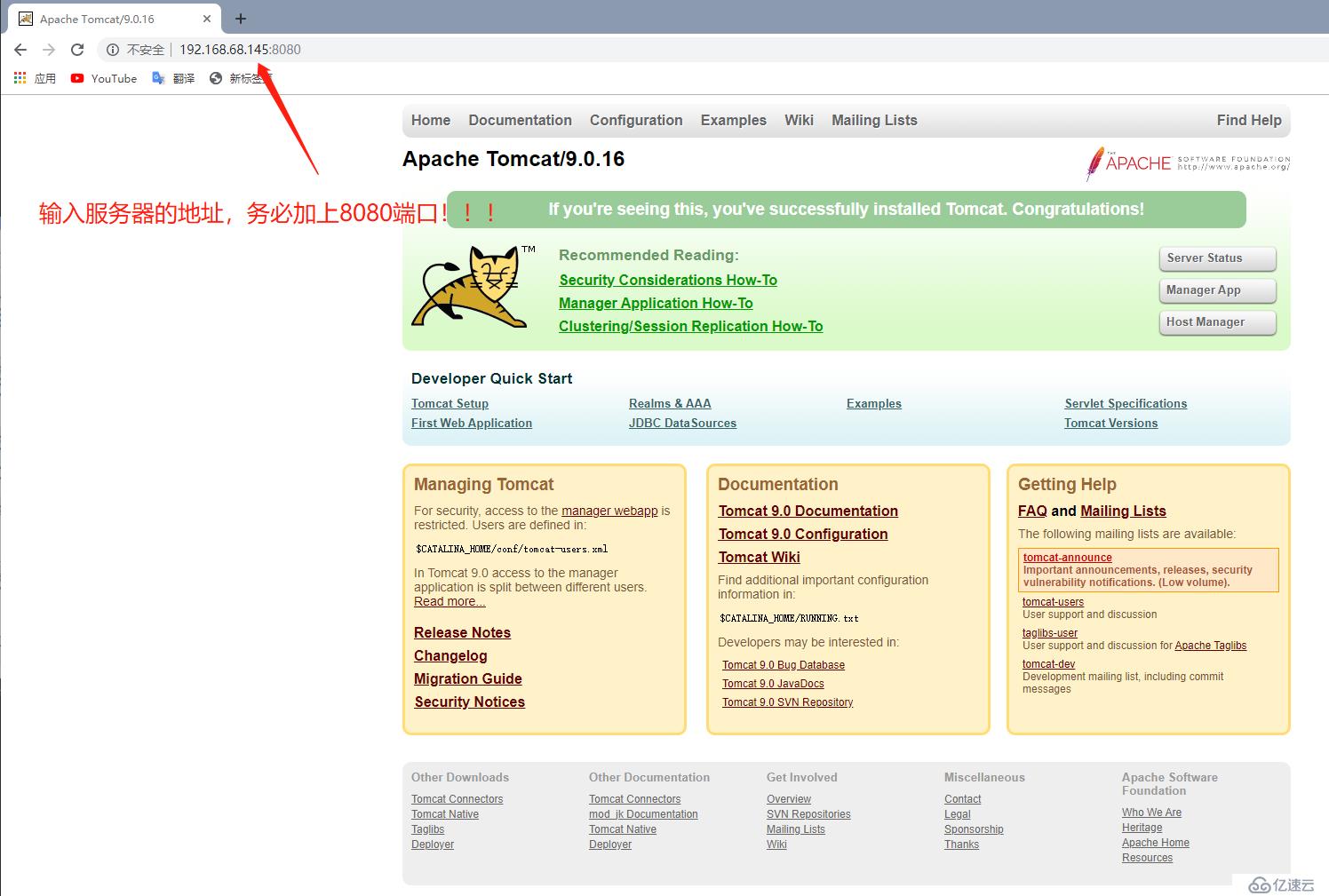Click the Host Manager button
Screen dimensions: 1329x896
(x=1217, y=322)
